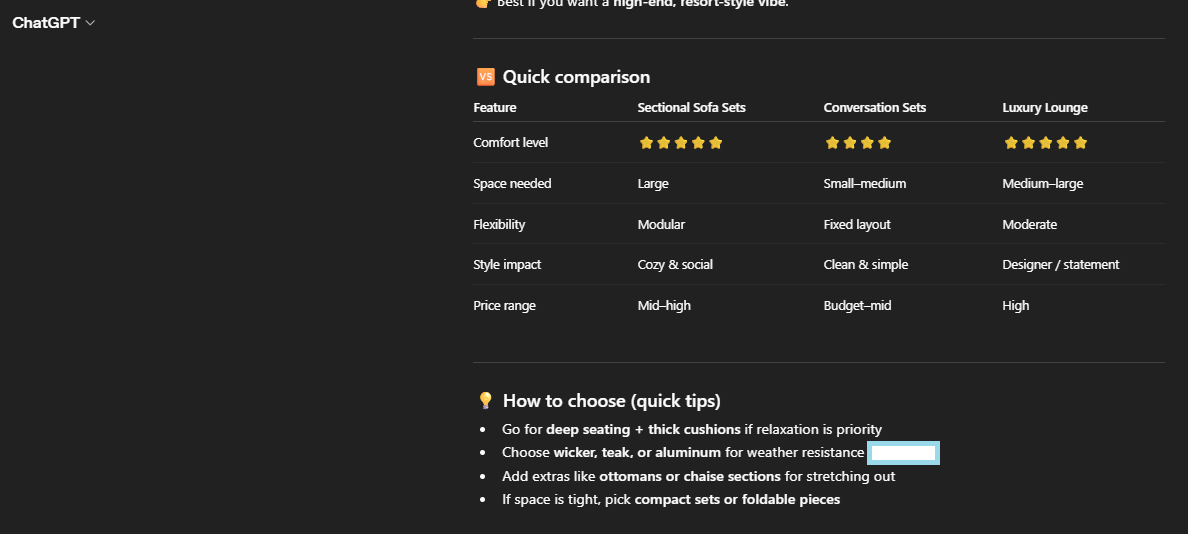
Task: Click the VS emoji beside Quick comparison
Action: pyautogui.click(x=486, y=77)
